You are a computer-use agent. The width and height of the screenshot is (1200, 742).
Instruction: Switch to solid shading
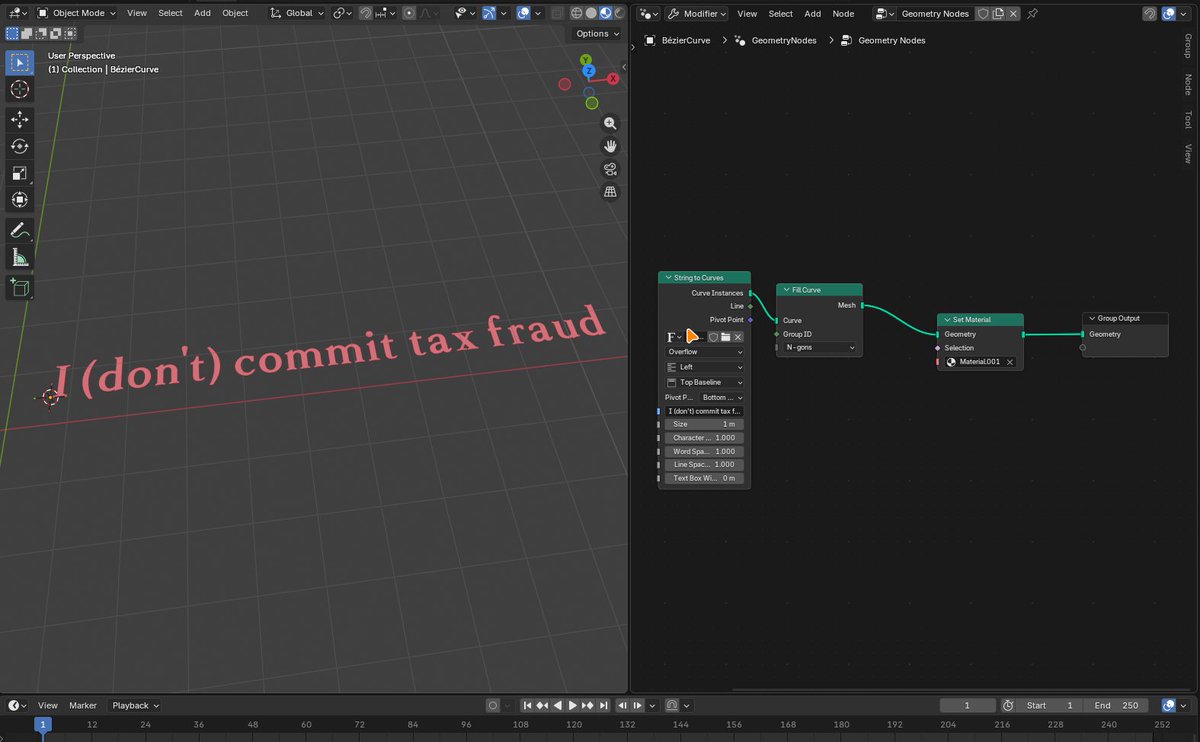[591, 13]
